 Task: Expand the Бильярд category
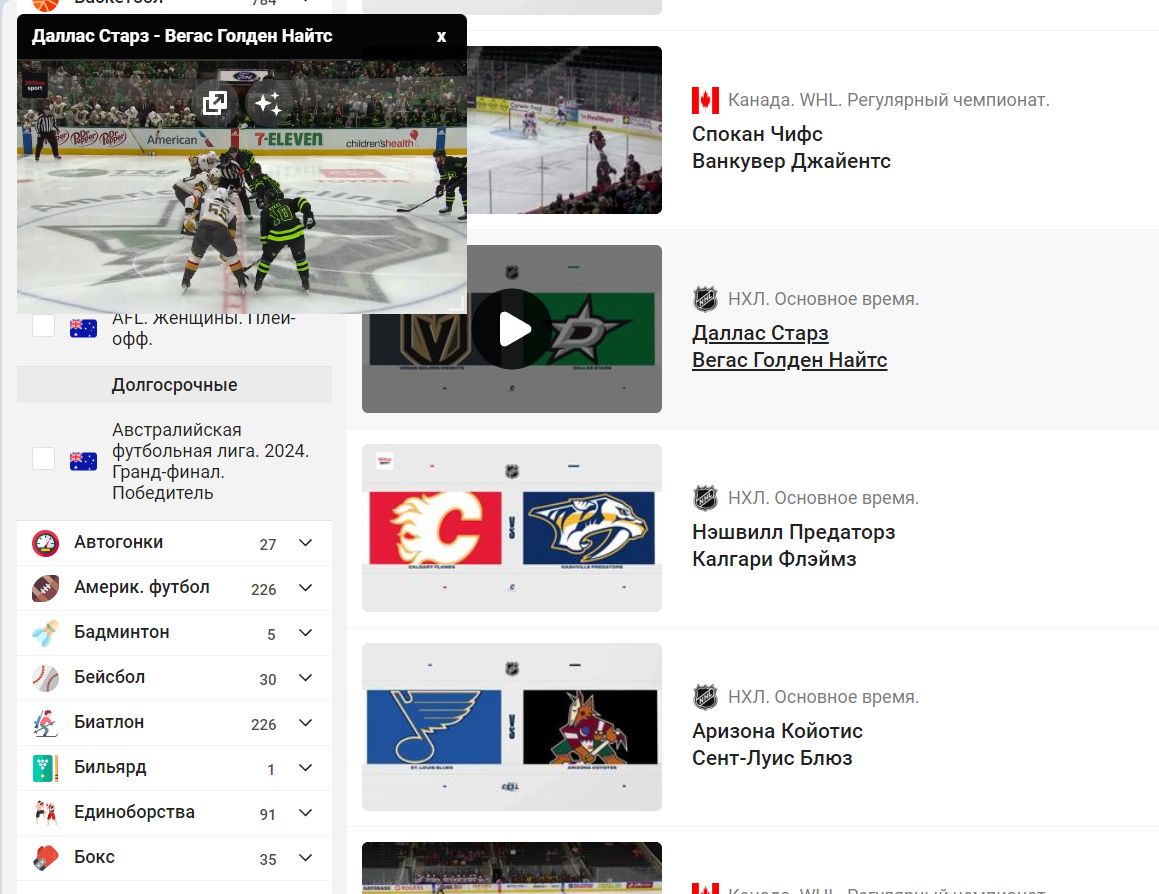point(305,768)
